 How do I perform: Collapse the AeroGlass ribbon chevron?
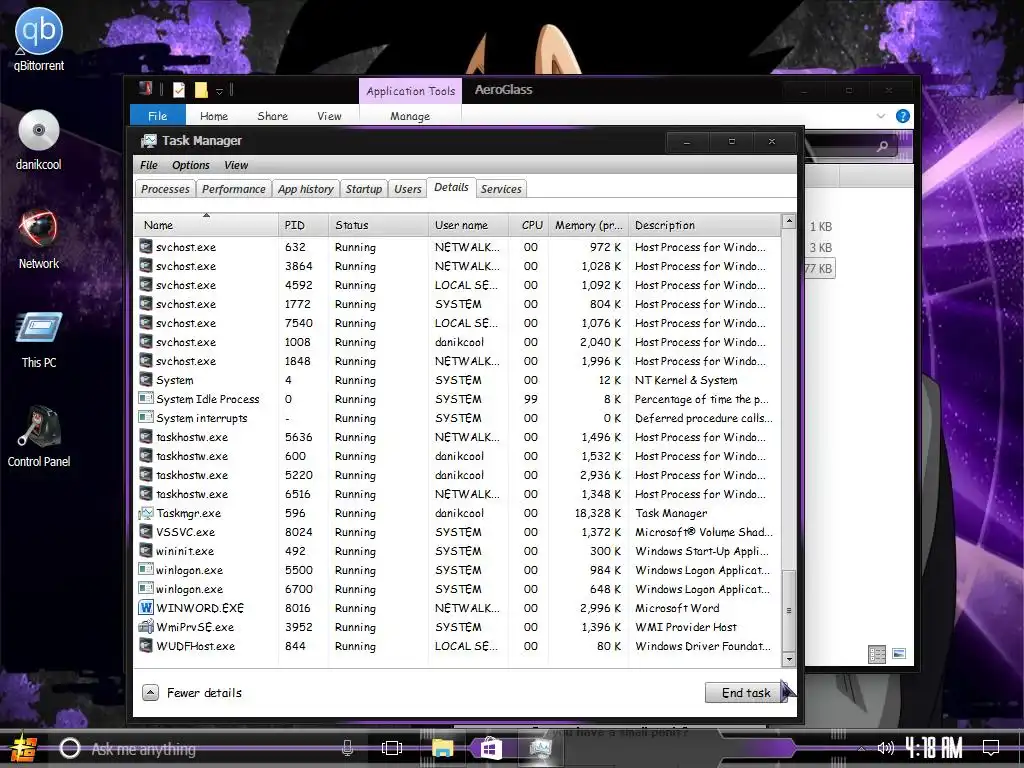pos(881,116)
